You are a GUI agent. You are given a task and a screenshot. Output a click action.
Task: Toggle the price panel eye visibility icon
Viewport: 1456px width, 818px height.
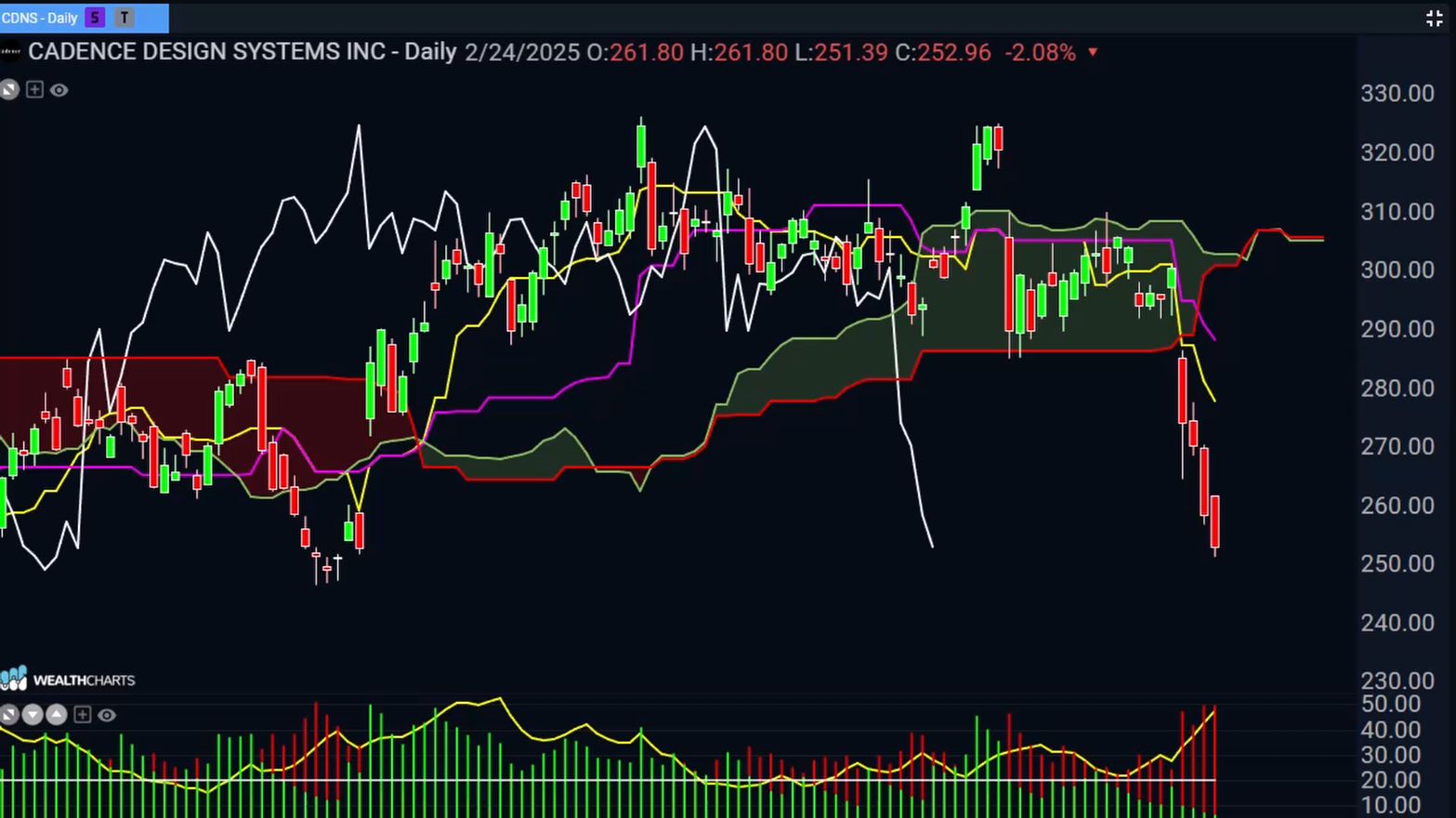59,90
